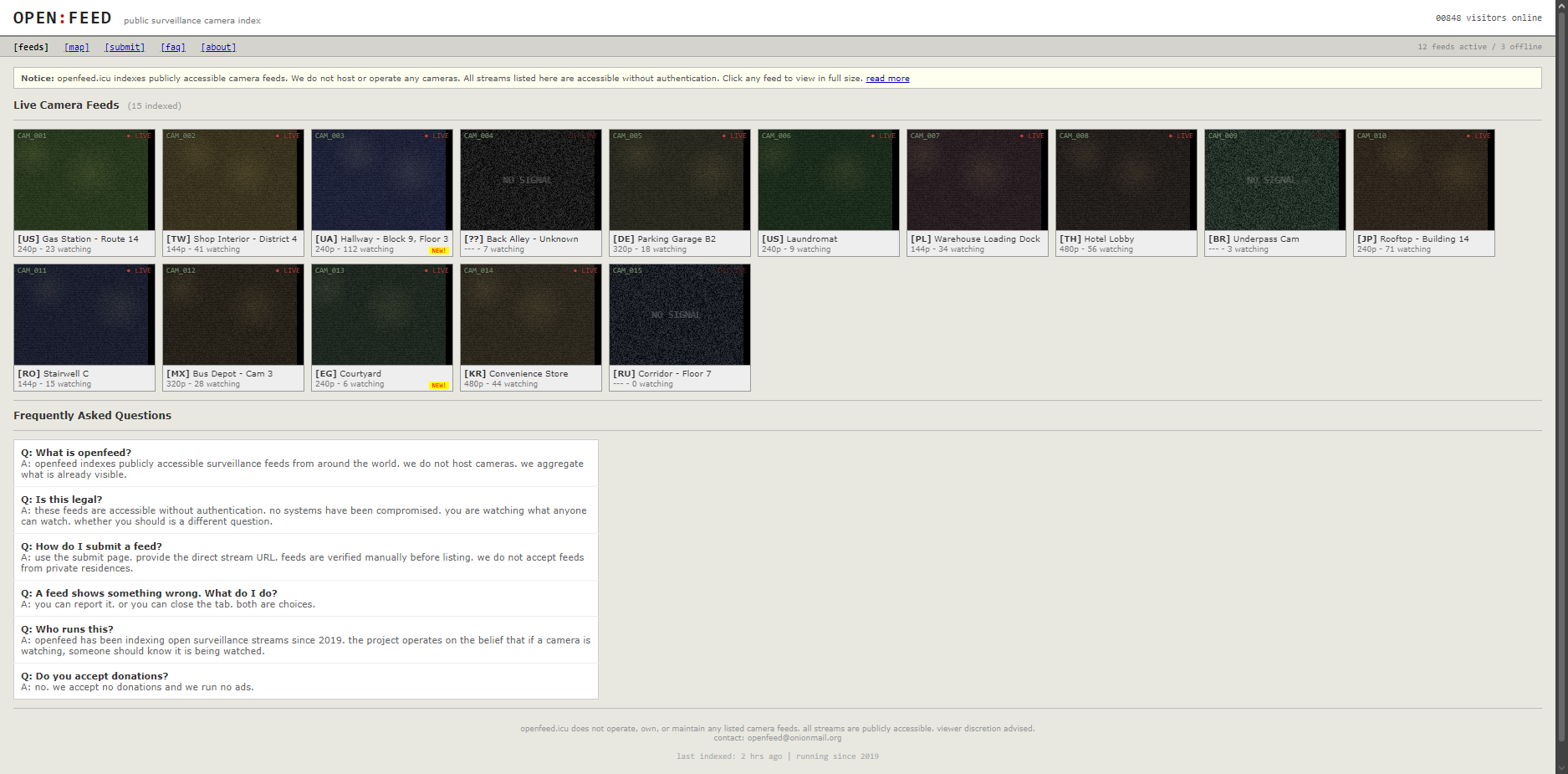1568x774 pixels.
Task: Click 'Q: Do you accept donations?' question
Action: pos(94,676)
